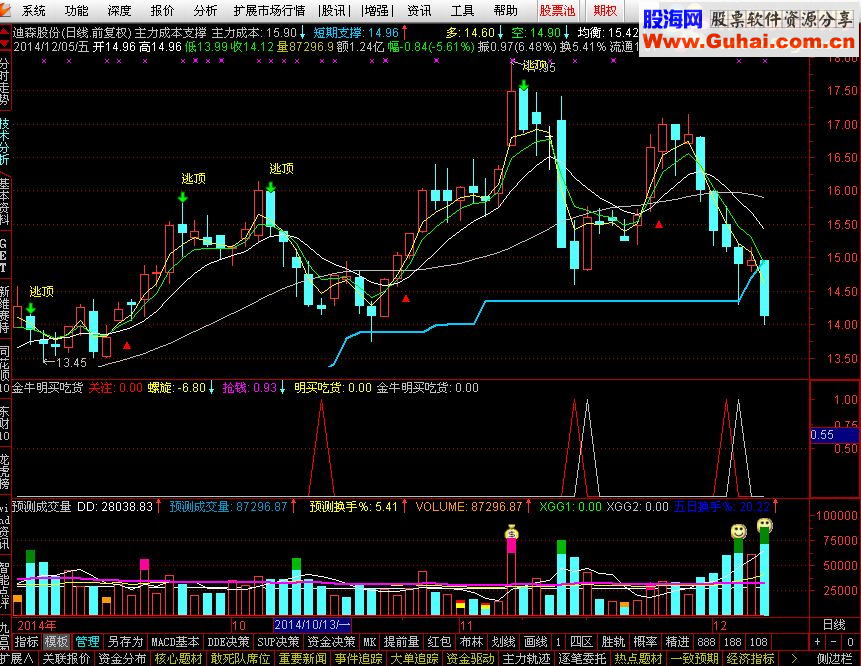Open the 扩展市场行情 menu
This screenshot has width=861, height=666.
269,10
